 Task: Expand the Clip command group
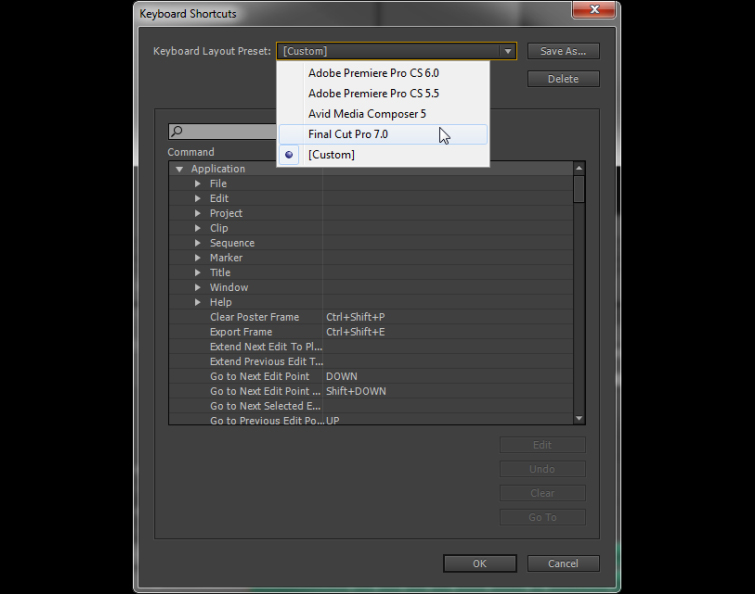197,228
